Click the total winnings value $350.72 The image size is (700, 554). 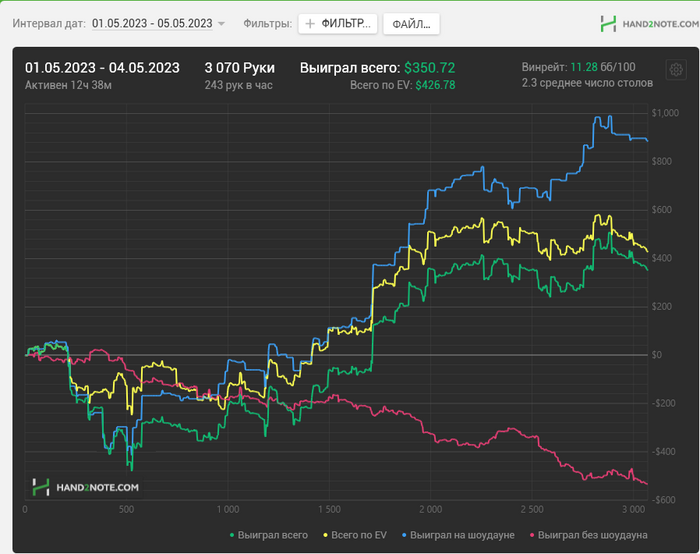click(429, 68)
